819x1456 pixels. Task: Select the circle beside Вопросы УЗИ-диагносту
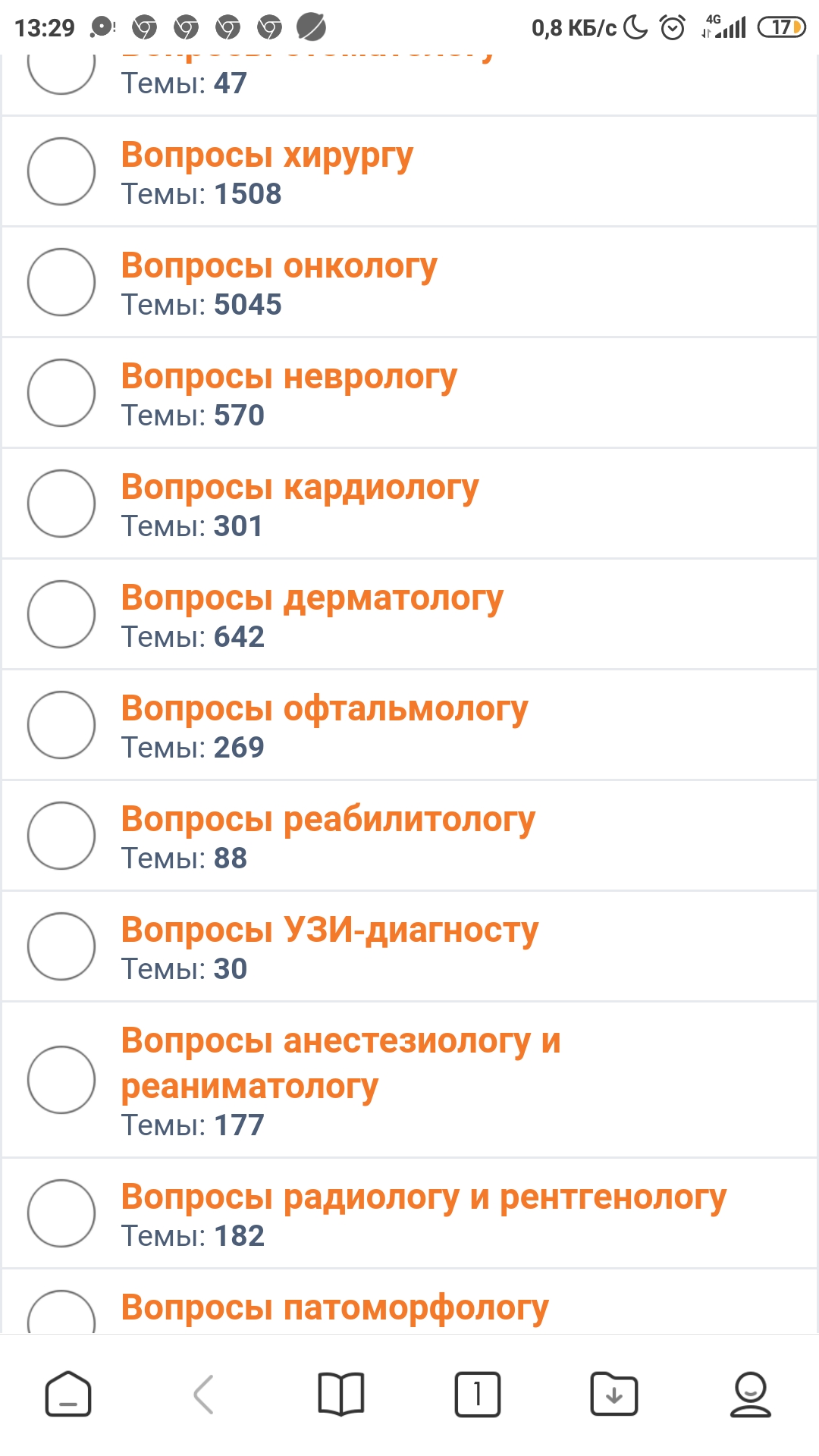(61, 946)
